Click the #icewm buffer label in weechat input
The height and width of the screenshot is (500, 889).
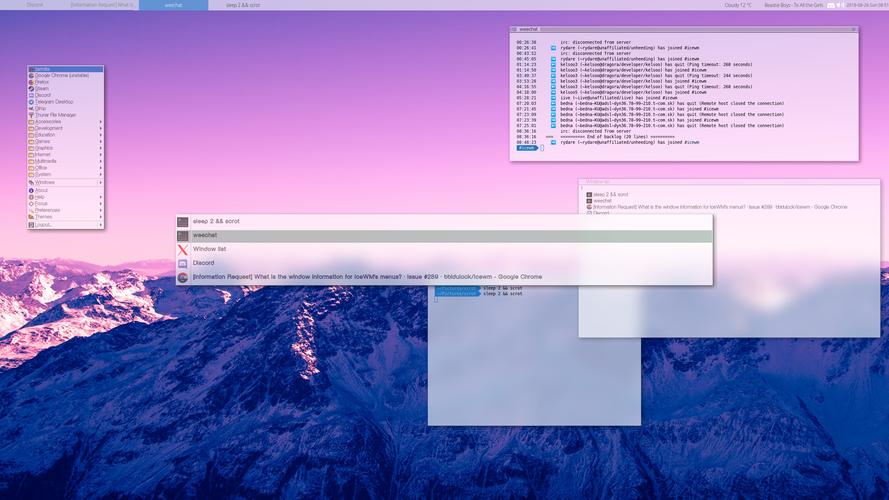527,148
